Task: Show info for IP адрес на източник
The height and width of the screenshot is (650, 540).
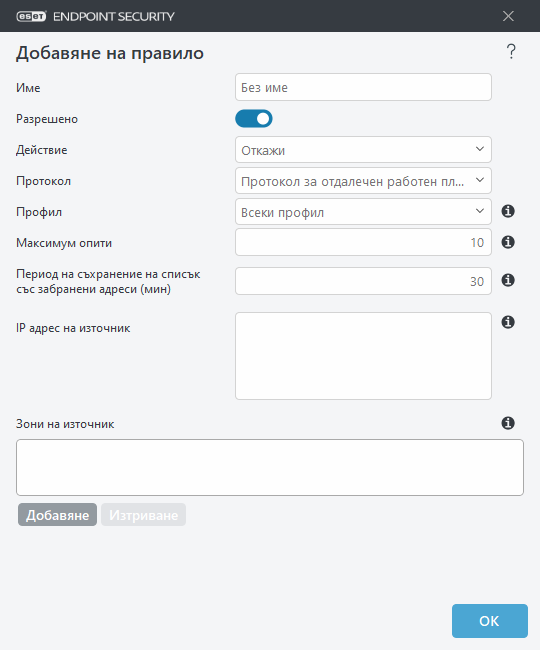Action: point(508,322)
